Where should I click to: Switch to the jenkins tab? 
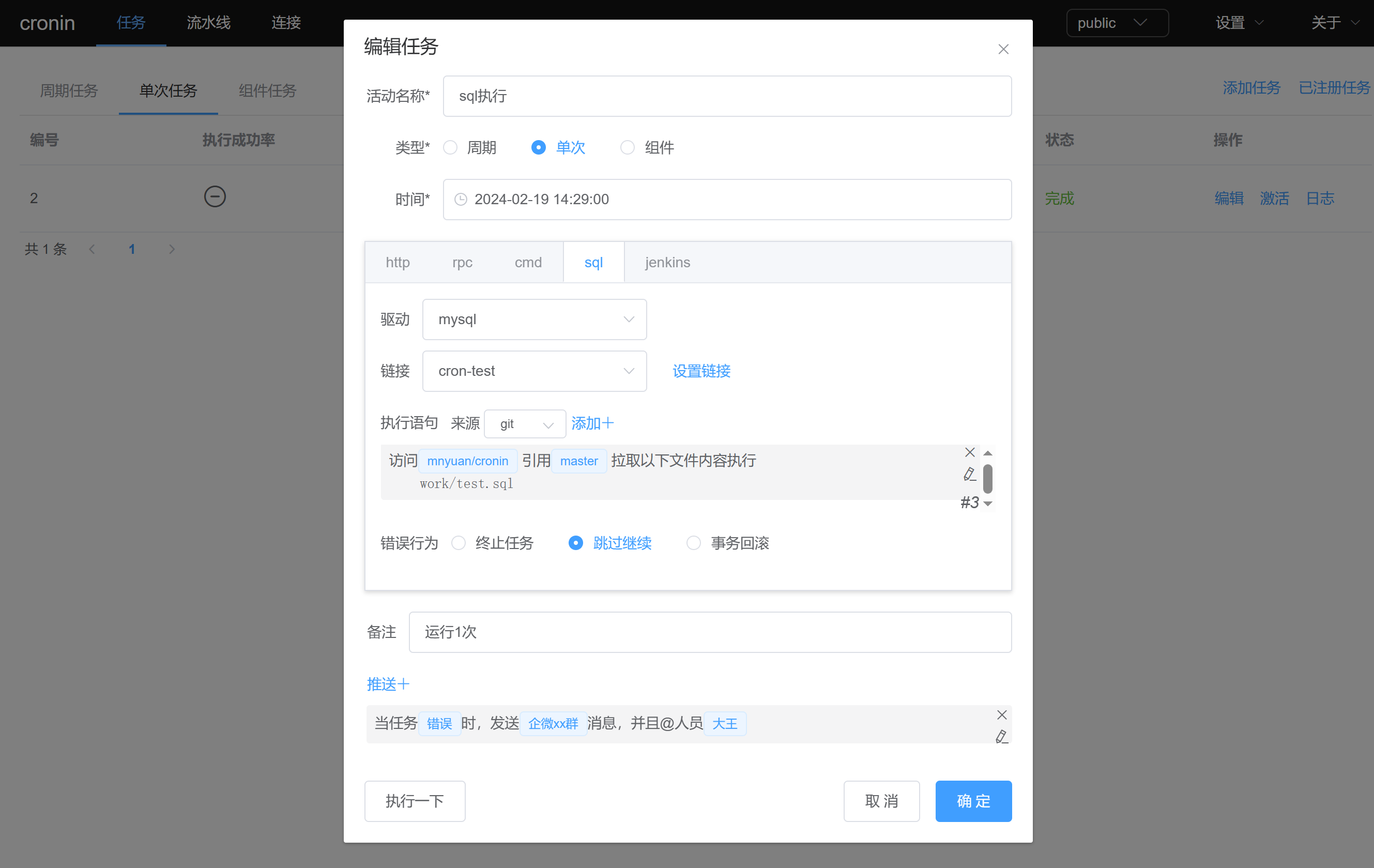[667, 263]
